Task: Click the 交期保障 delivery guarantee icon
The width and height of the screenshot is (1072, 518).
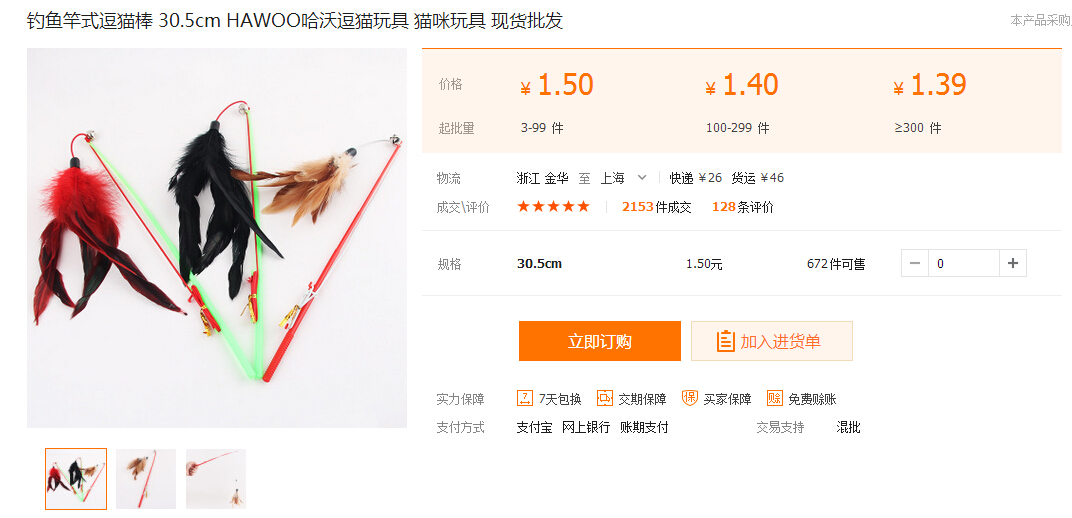Action: pos(604,398)
